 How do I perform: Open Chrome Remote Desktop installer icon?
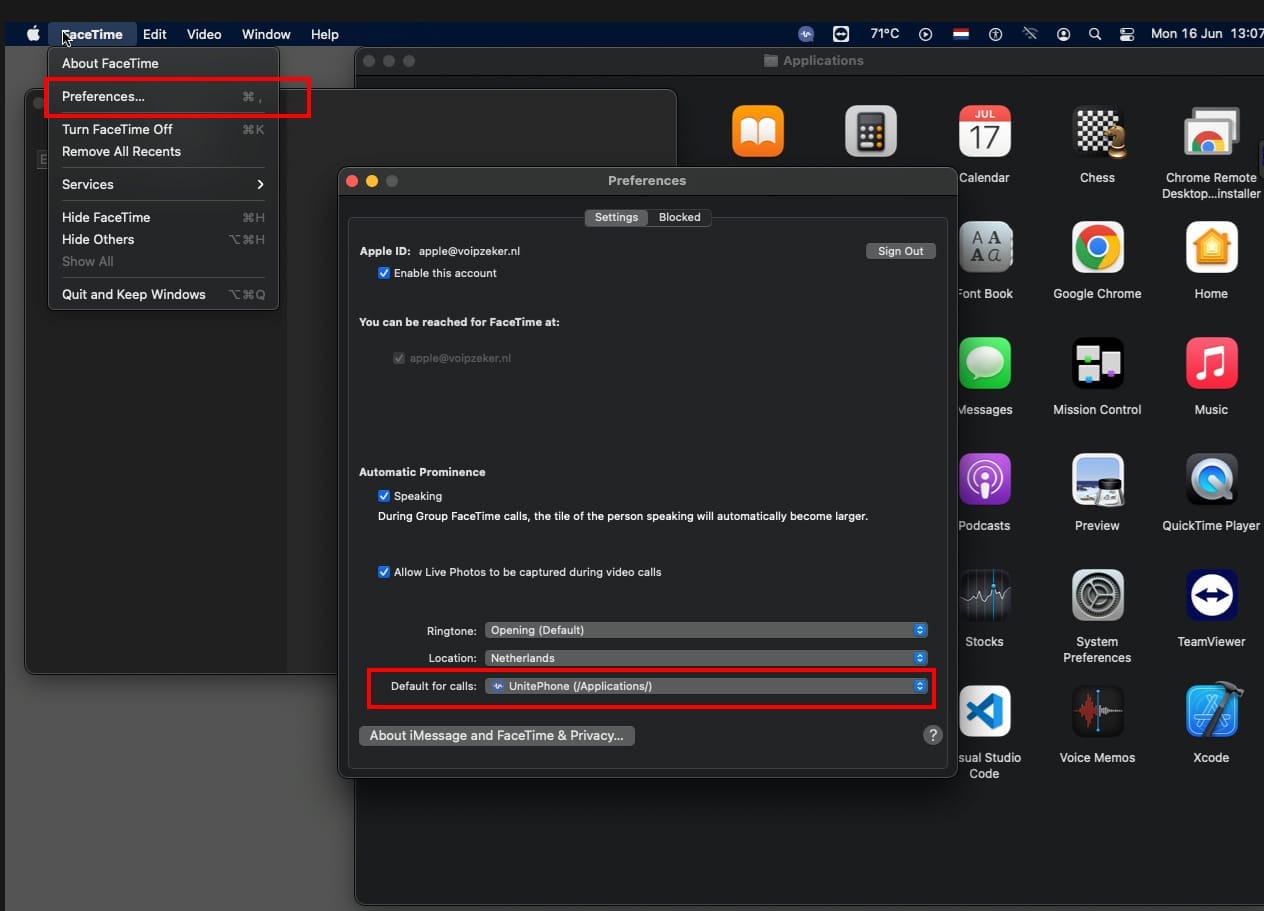(x=1211, y=131)
